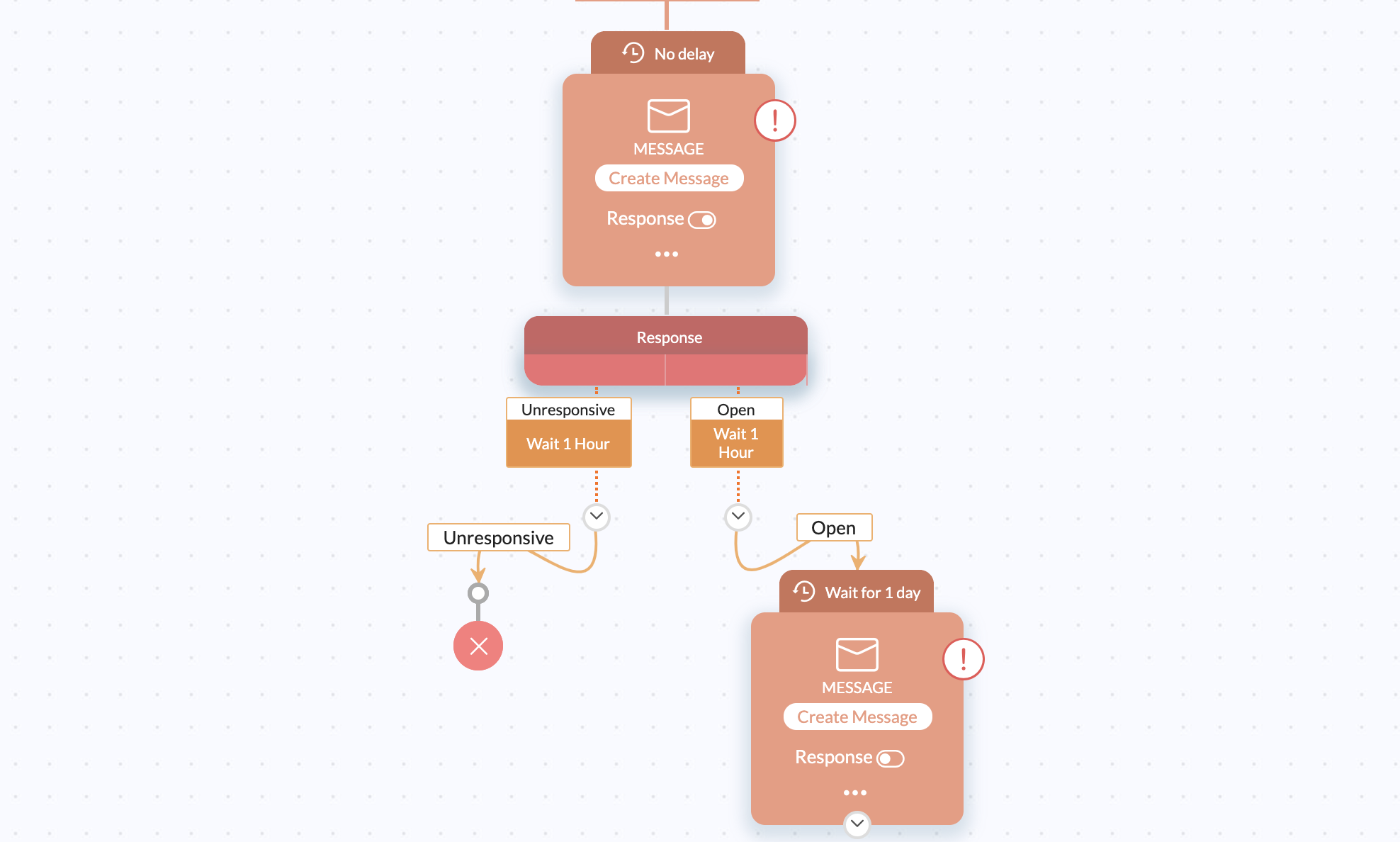Click the delete X icon on Unresponsive branch
Viewport: 1400px width, 842px height.
[479, 644]
